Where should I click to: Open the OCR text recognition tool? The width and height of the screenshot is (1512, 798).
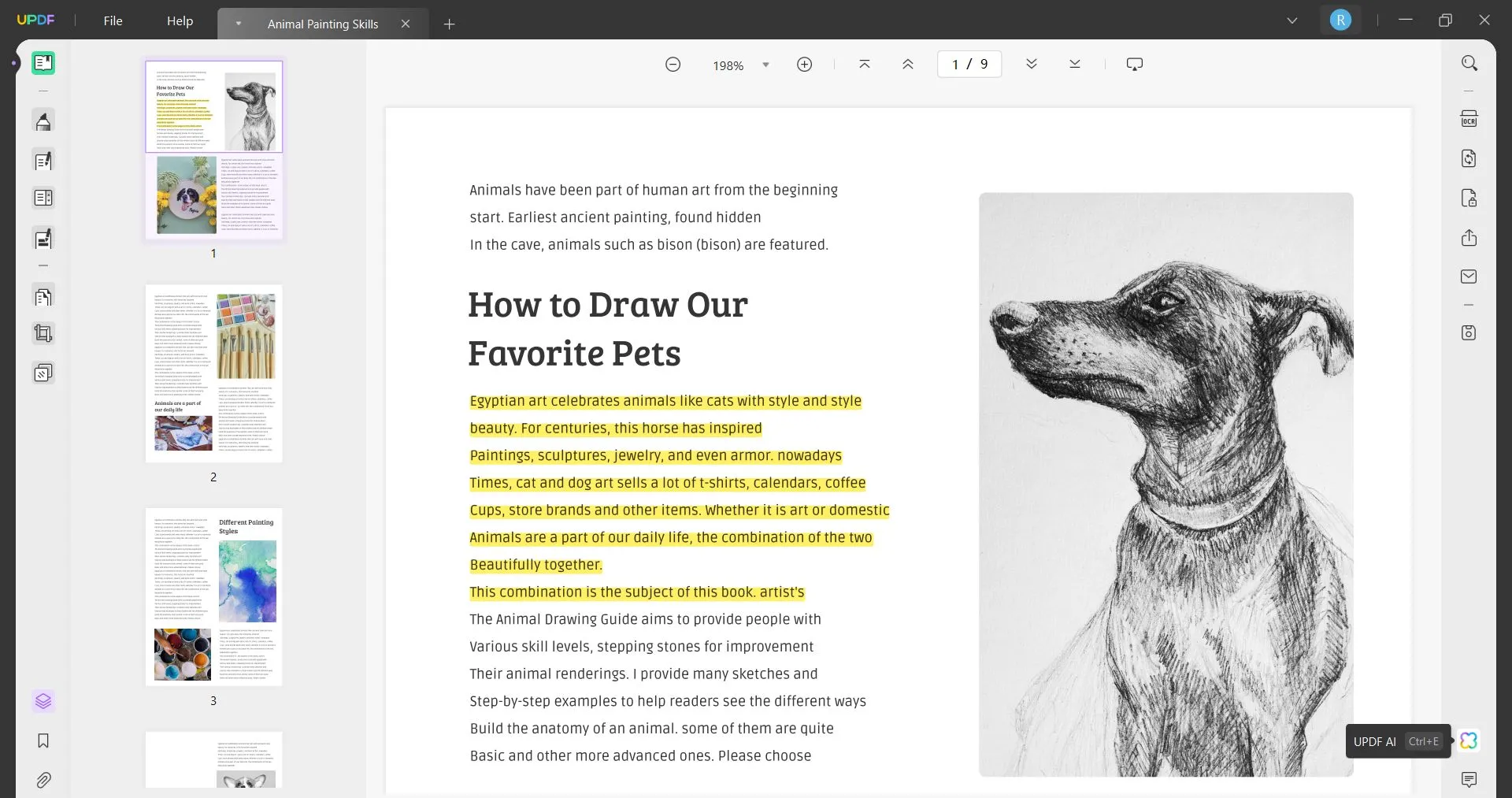point(1469,119)
